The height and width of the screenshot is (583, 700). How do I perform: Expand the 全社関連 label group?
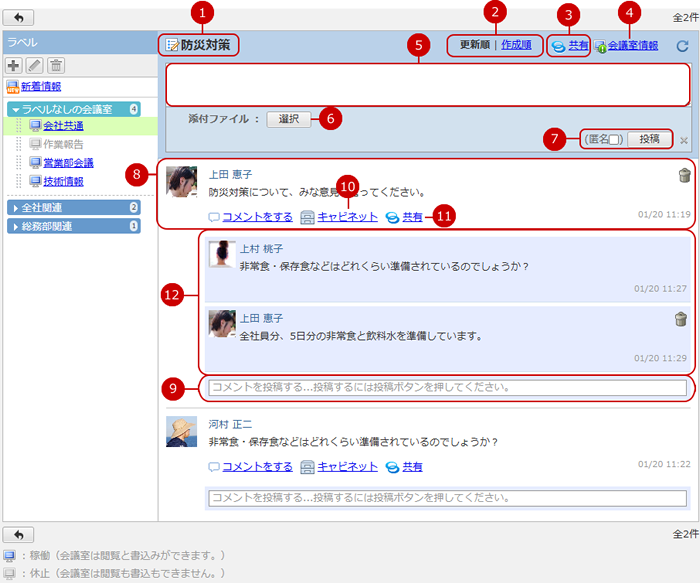pos(74,208)
